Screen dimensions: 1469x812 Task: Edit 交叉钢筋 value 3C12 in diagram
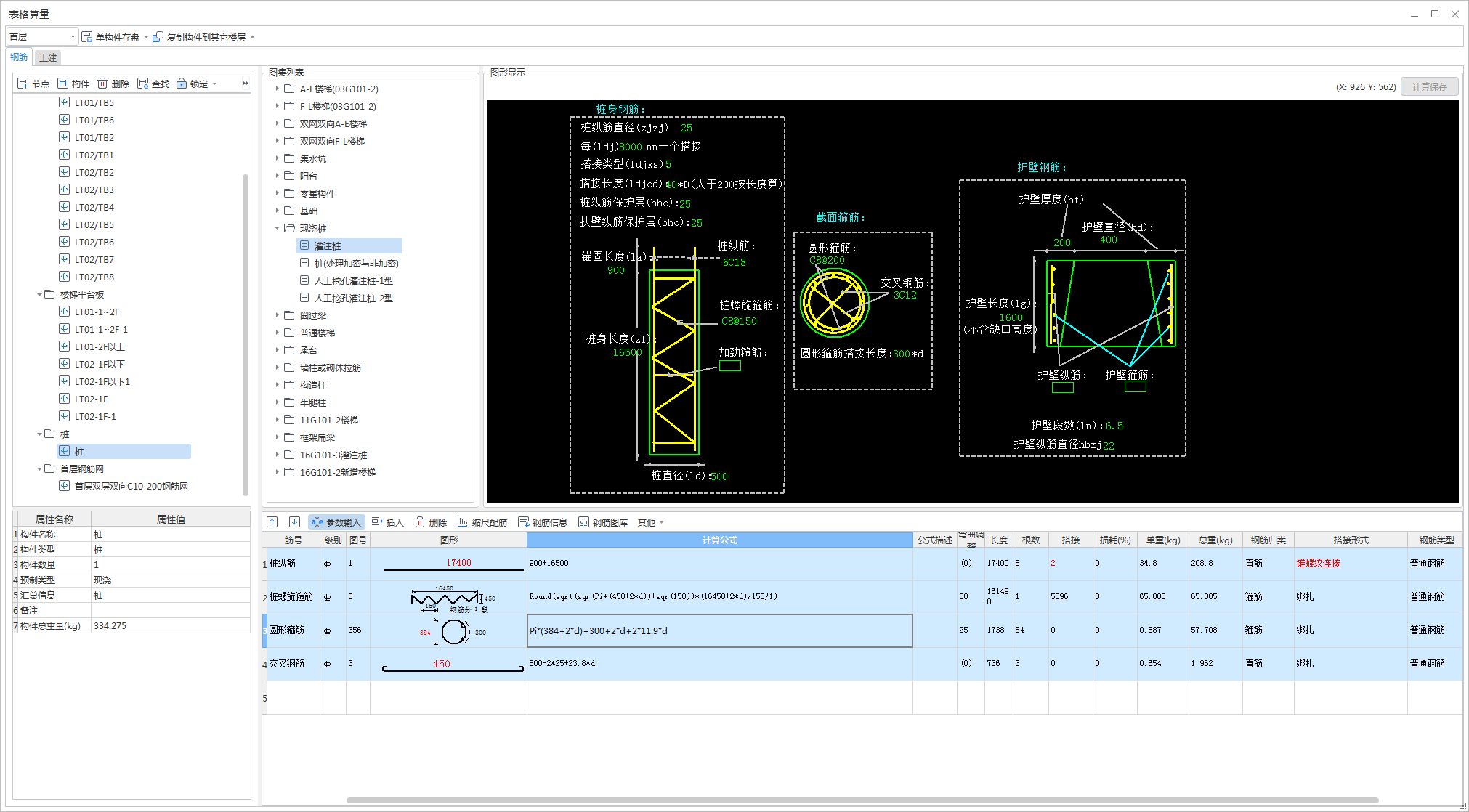tap(905, 295)
